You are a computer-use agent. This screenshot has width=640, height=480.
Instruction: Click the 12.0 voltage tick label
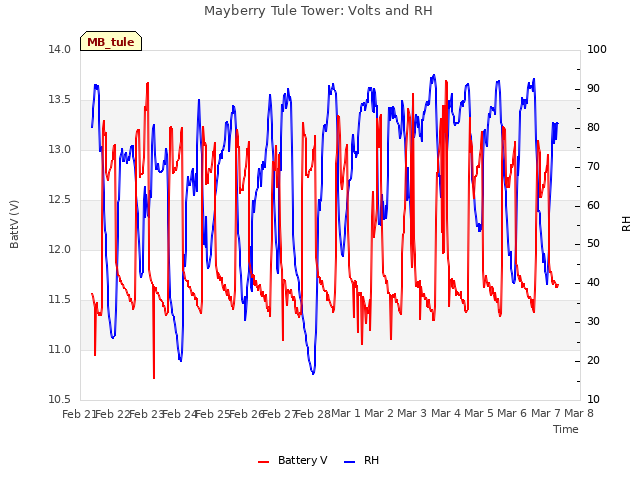coord(60,249)
